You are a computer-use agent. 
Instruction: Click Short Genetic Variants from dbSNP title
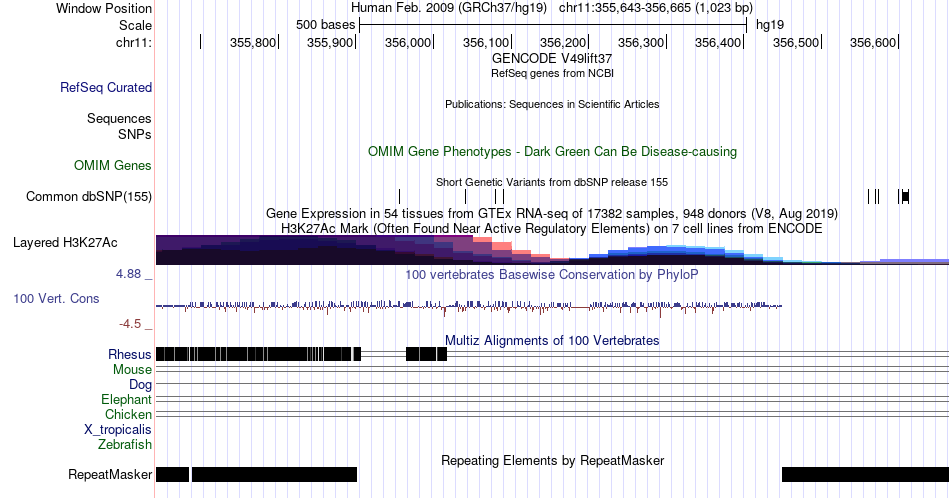click(x=552, y=182)
